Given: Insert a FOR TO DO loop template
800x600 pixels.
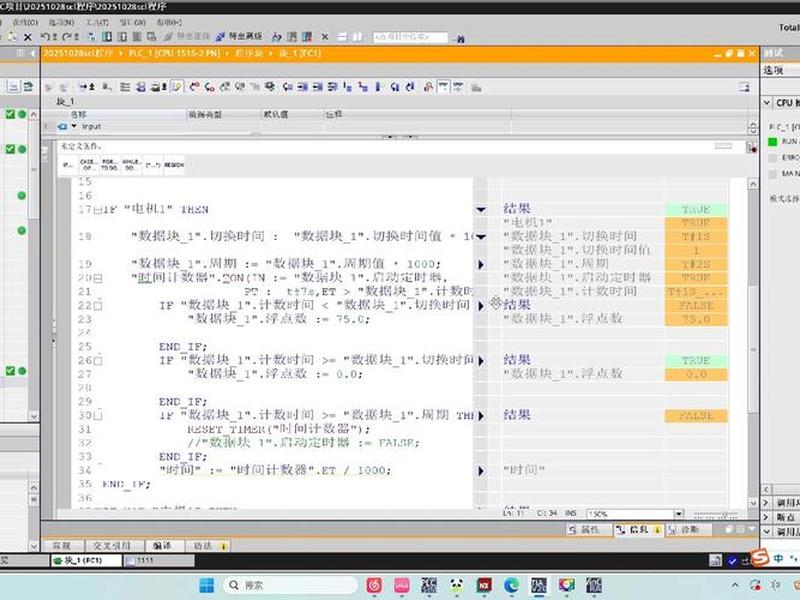Looking at the screenshot, I should pos(109,165).
